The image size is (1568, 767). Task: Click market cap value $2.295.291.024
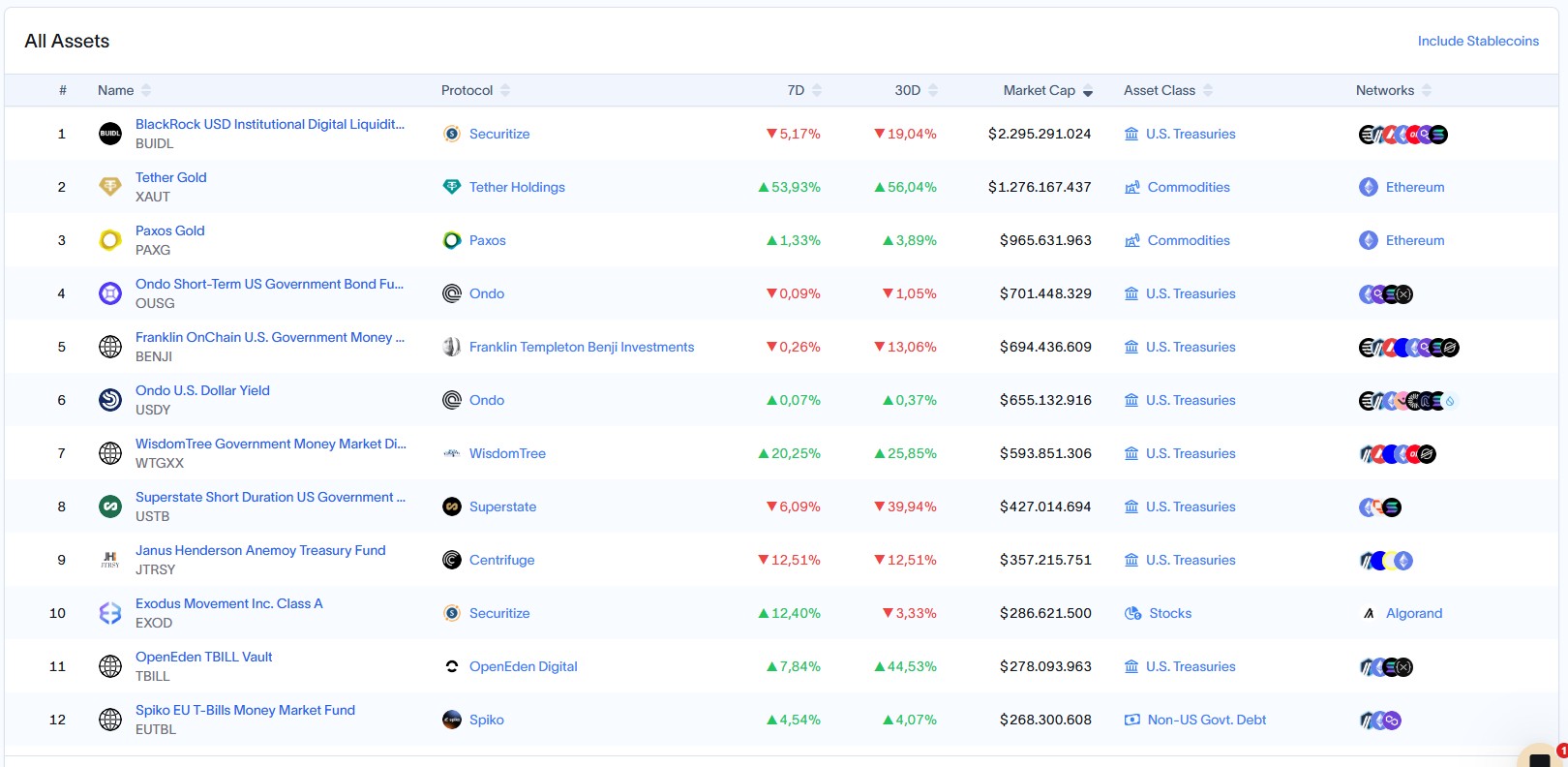1040,134
